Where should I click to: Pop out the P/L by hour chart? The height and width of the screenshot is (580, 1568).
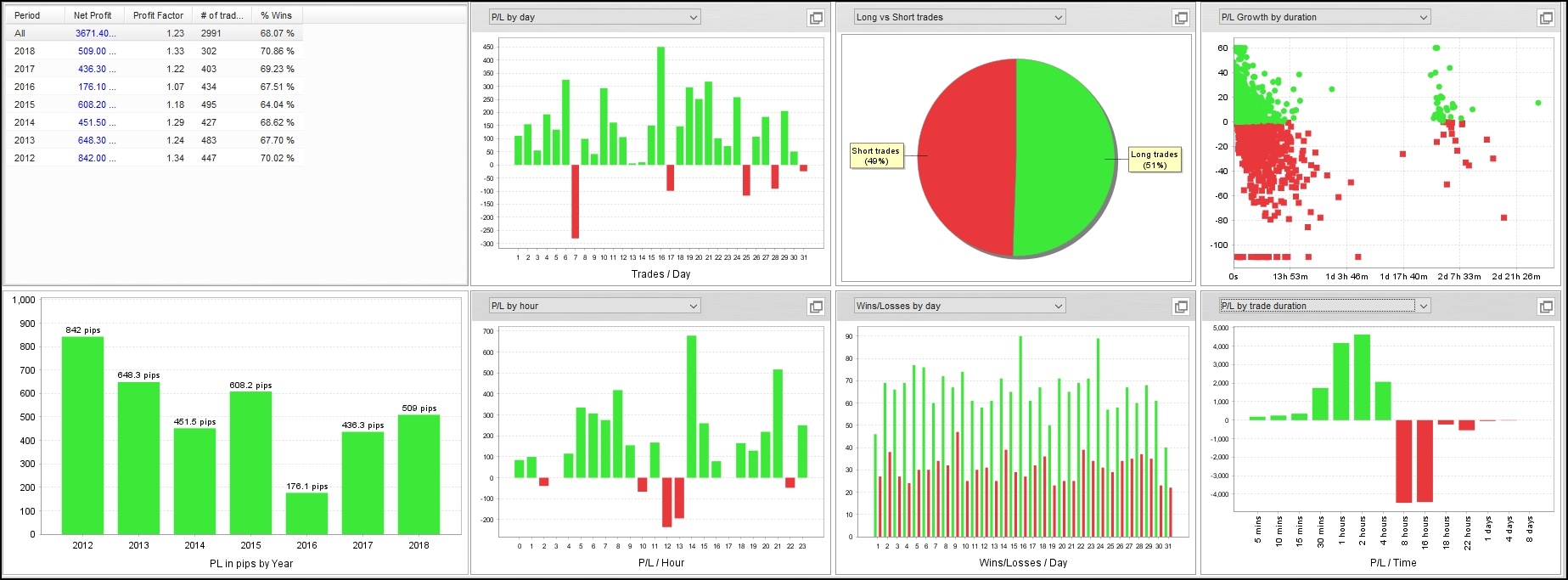point(816,307)
